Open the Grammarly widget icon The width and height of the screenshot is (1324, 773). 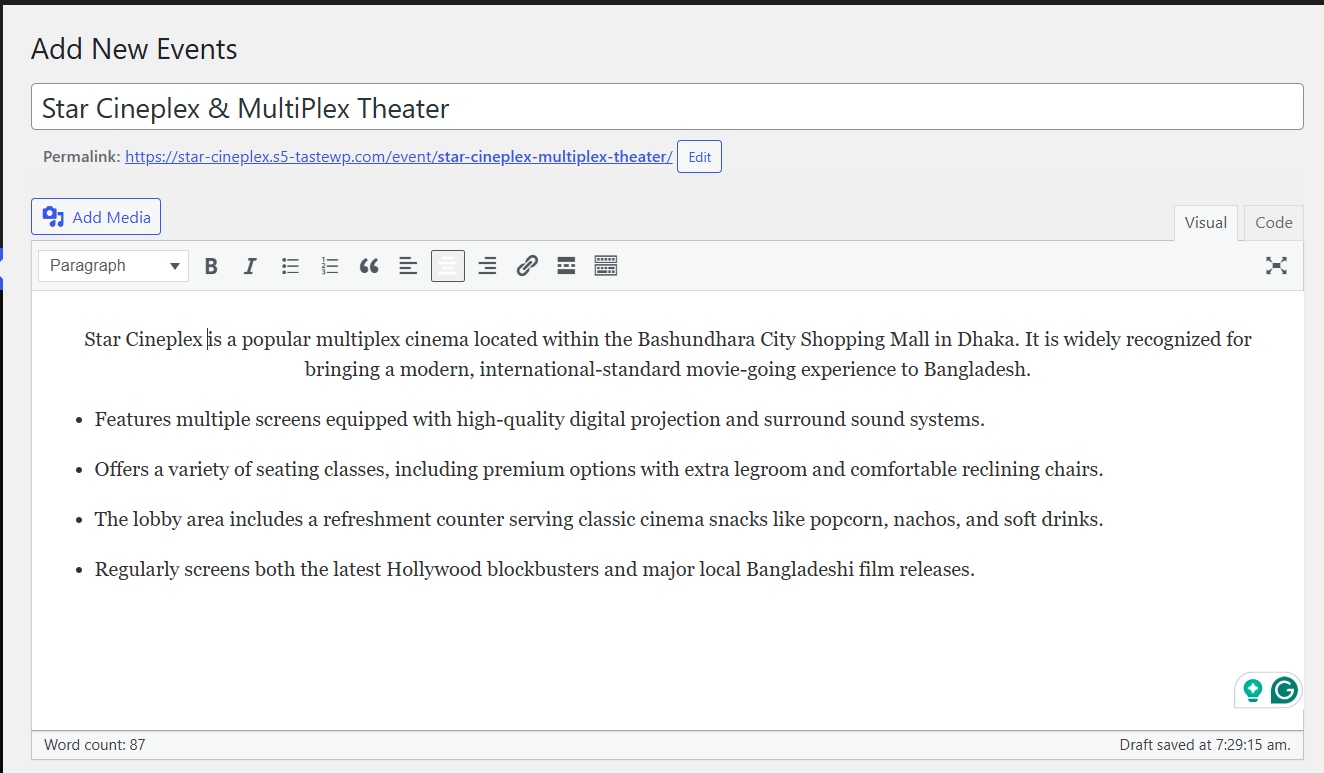[1284, 690]
